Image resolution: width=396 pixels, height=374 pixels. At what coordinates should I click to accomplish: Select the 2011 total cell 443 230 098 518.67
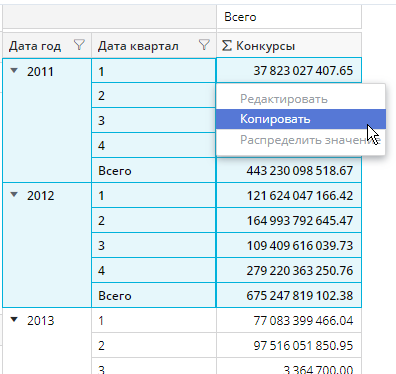289,170
